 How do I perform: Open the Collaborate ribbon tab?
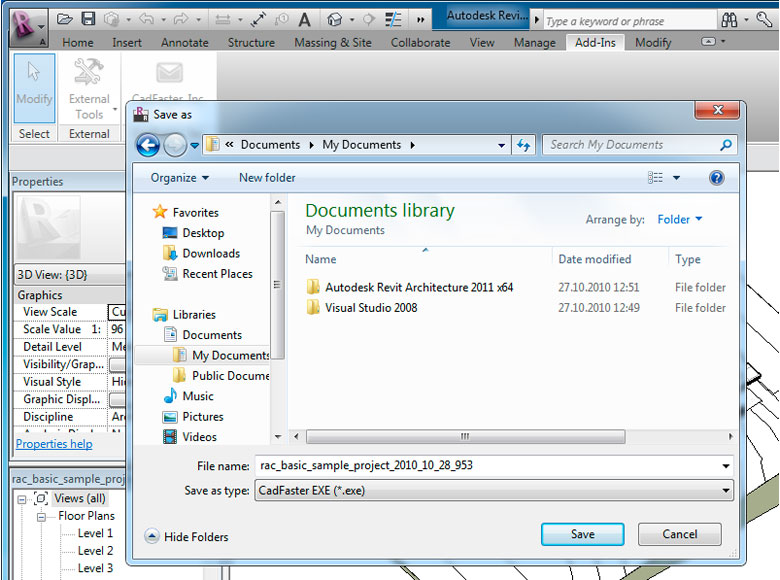pyautogui.click(x=420, y=43)
